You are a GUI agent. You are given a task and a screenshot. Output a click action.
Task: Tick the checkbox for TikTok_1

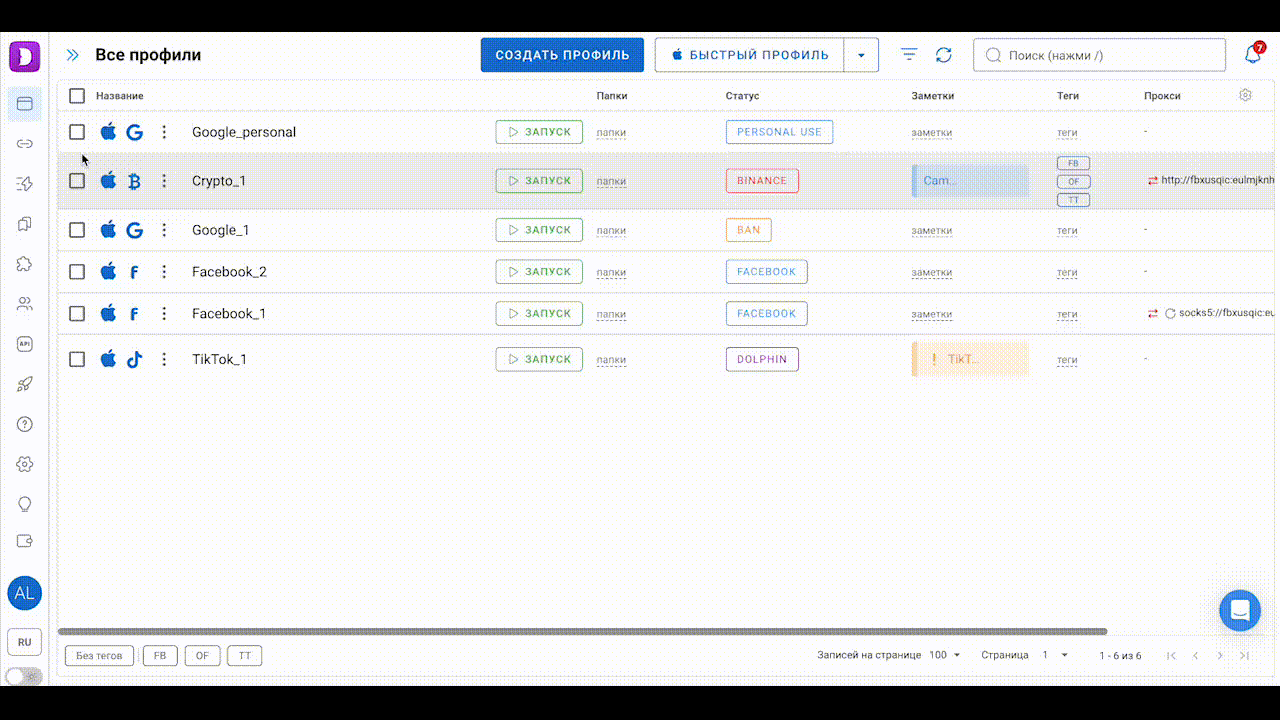tap(77, 359)
